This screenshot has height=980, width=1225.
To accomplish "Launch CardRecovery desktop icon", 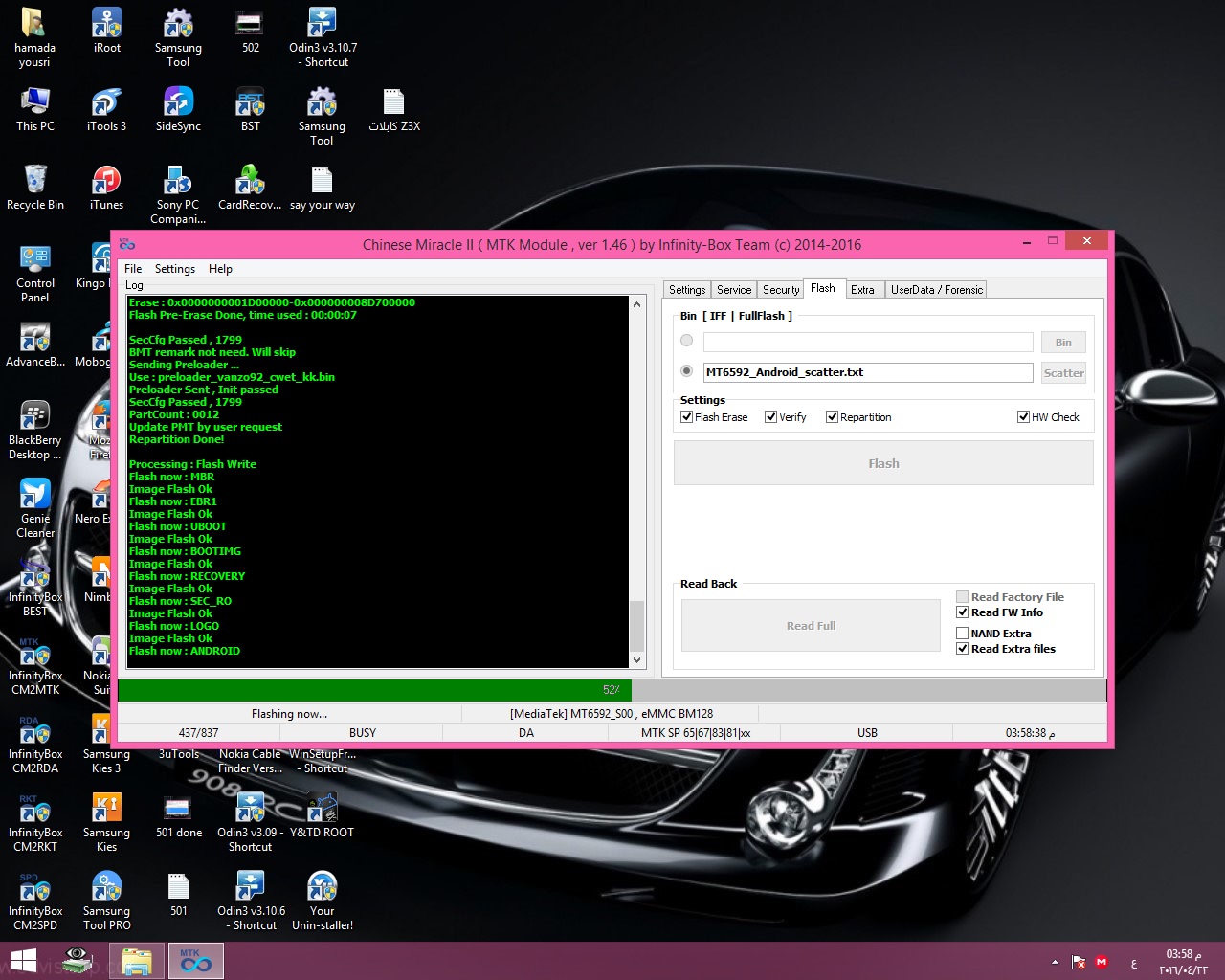I will click(250, 188).
